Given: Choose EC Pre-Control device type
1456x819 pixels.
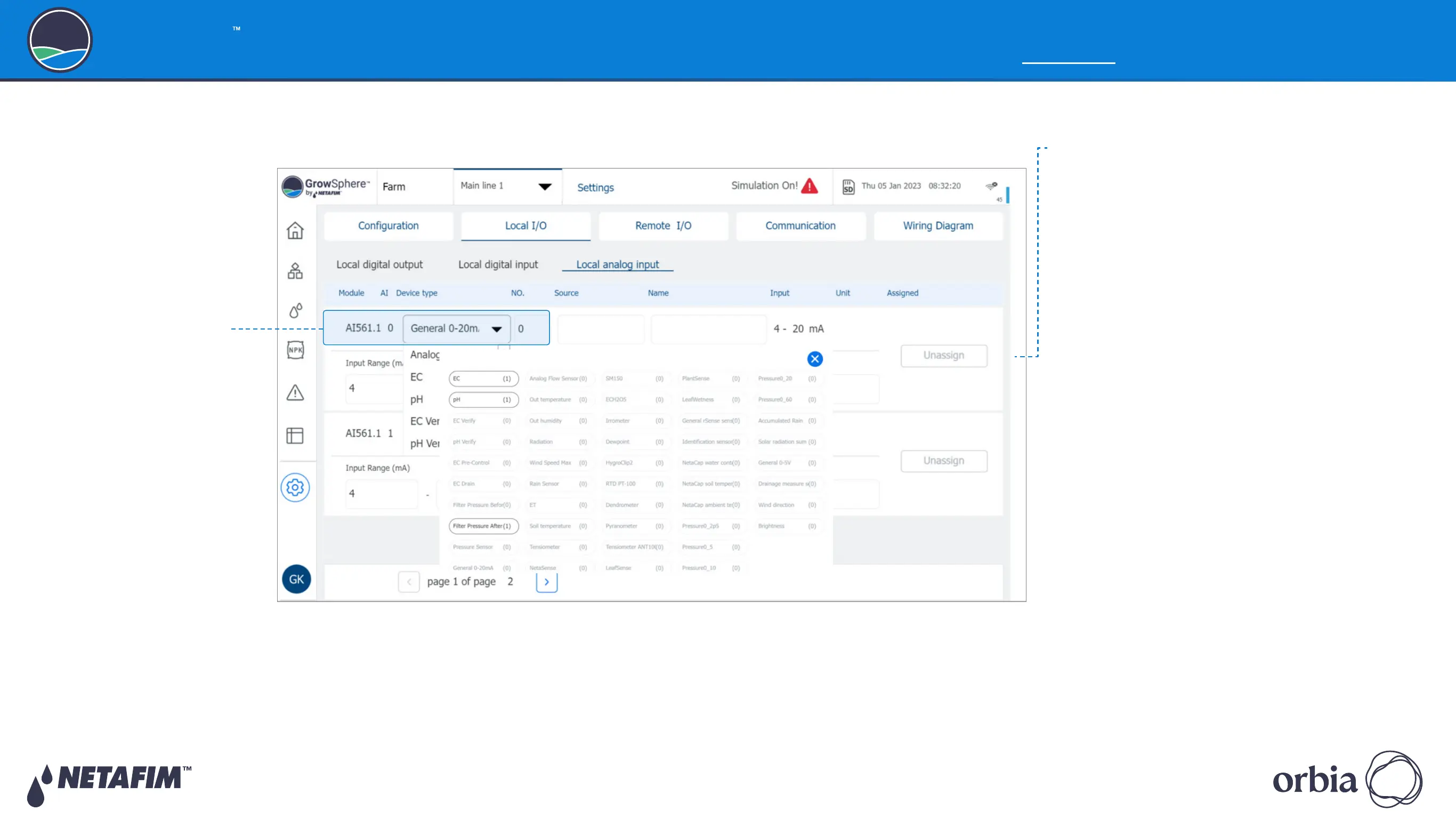Looking at the screenshot, I should click(483, 463).
